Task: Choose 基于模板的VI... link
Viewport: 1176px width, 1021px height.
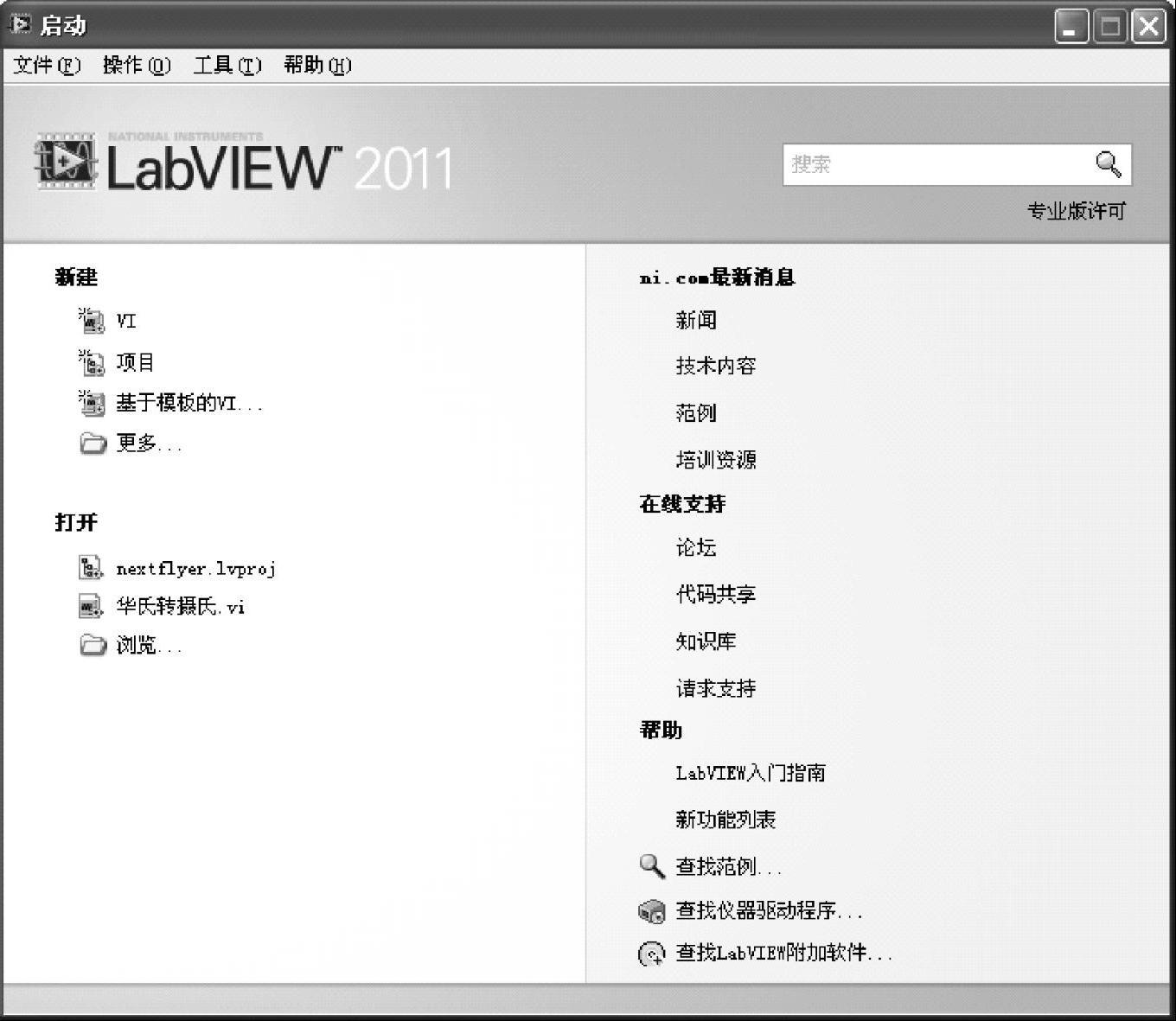Action: pyautogui.click(x=189, y=403)
